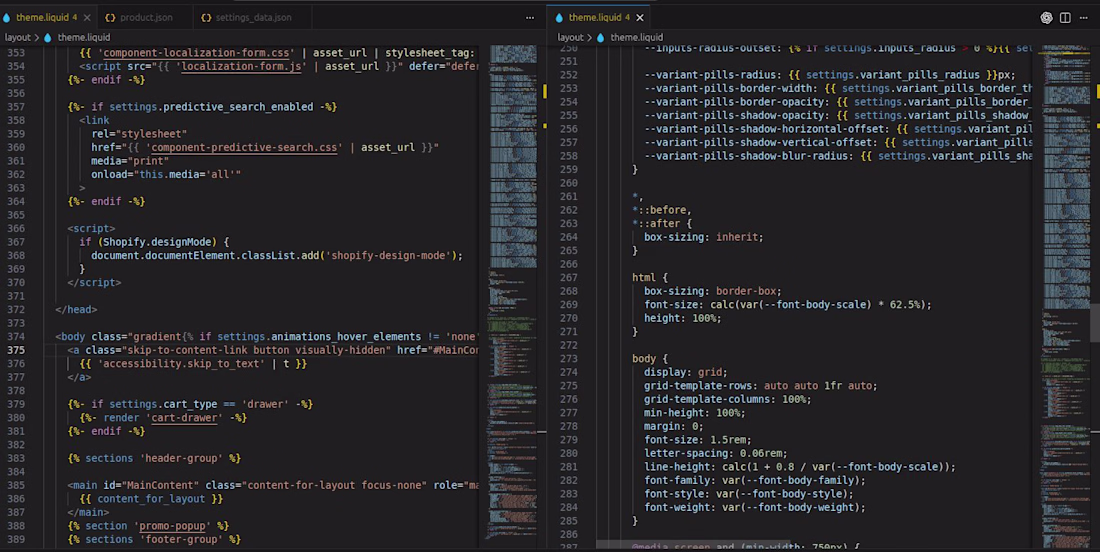1100x552 pixels.
Task: Switch to the settings_data.json tab
Action: (253, 17)
